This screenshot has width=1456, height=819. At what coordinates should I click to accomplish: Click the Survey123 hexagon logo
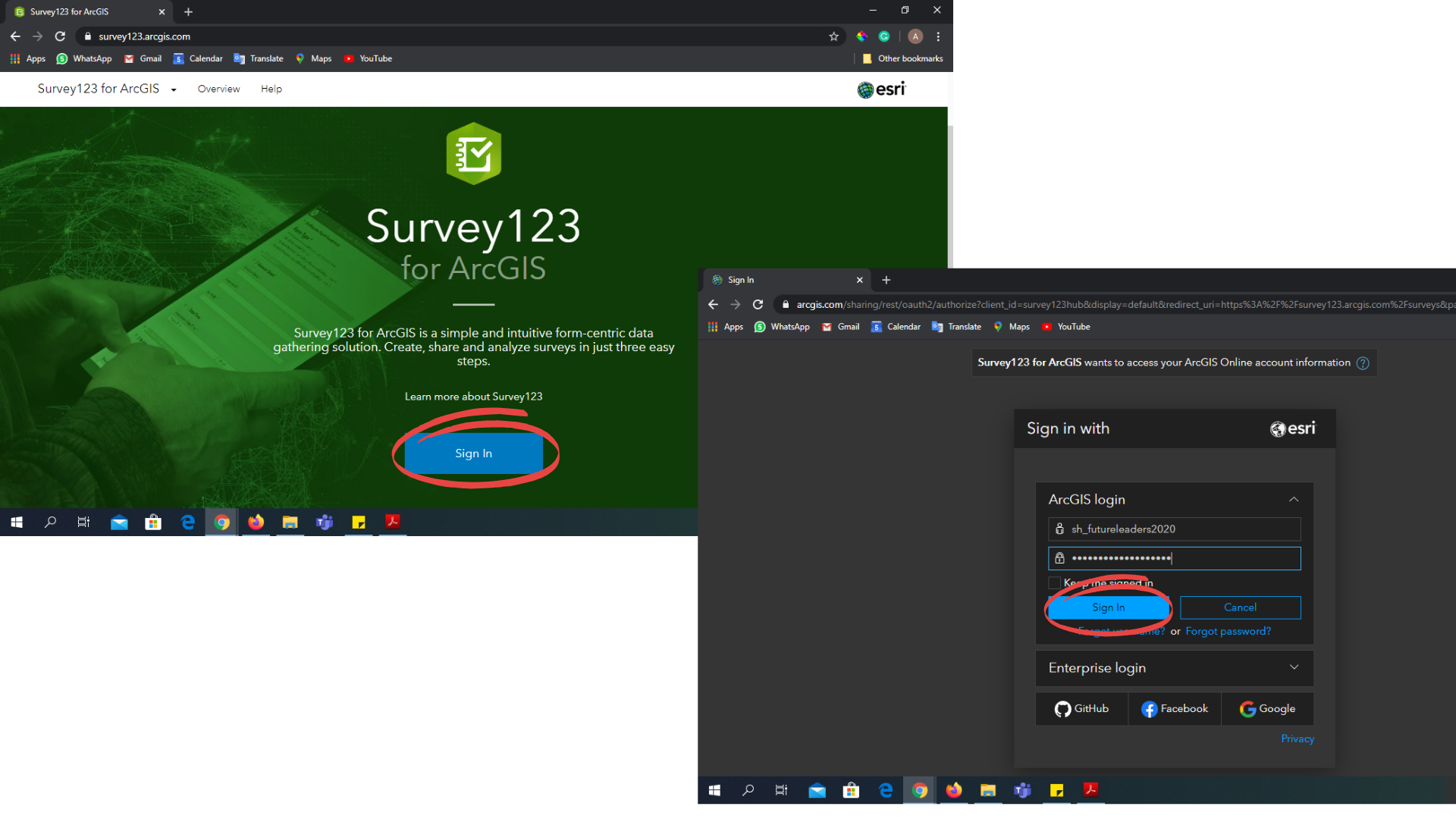(x=474, y=154)
